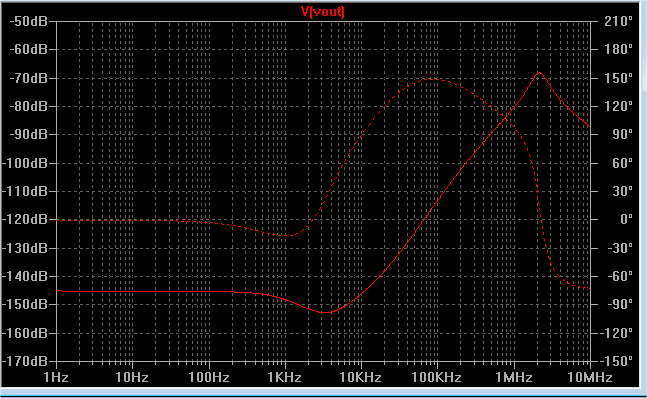
Task: Click the 210° phase axis label
Action: click(619, 21)
